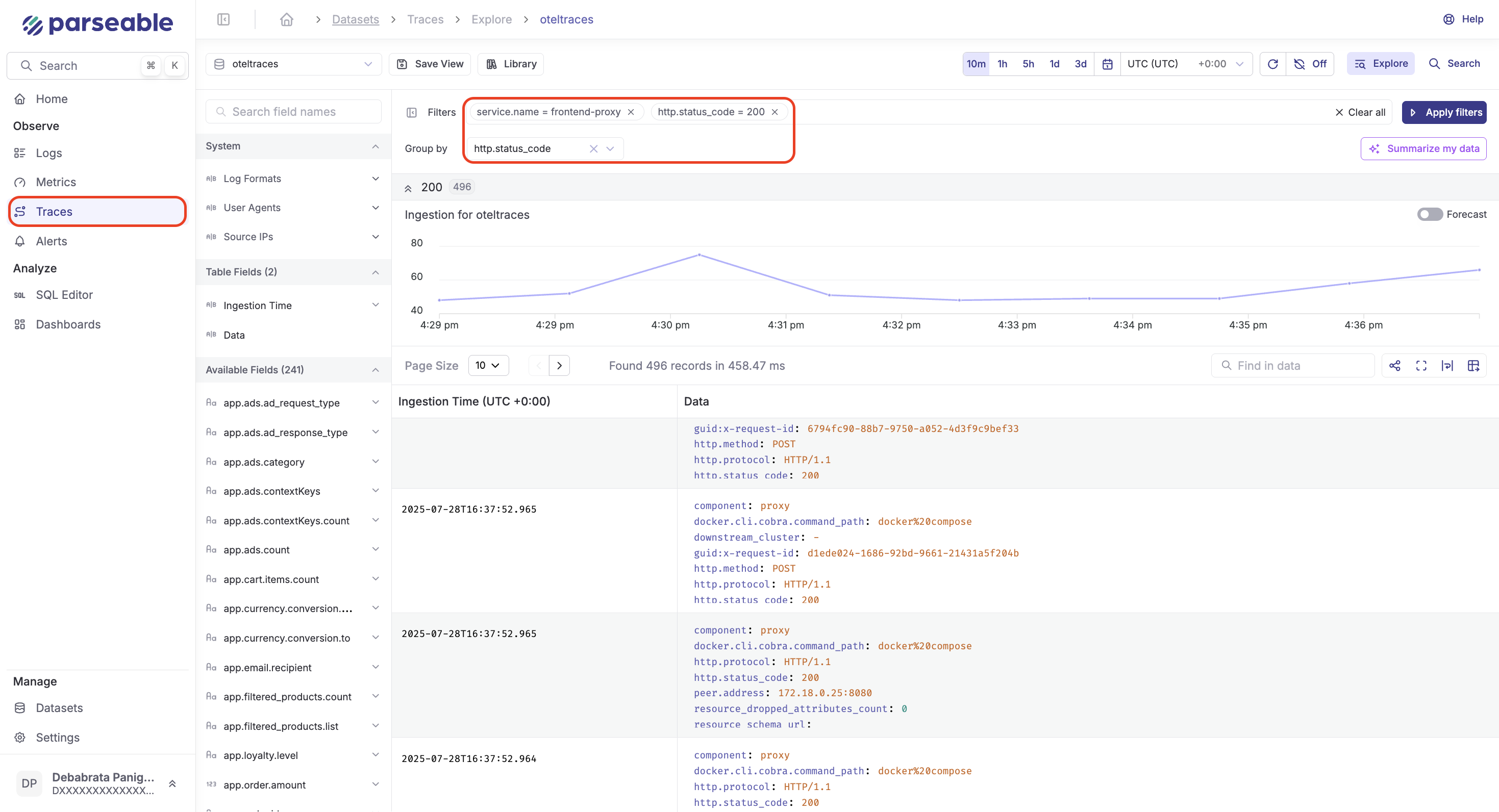Collapse the sidebar panel icon

coord(223,19)
